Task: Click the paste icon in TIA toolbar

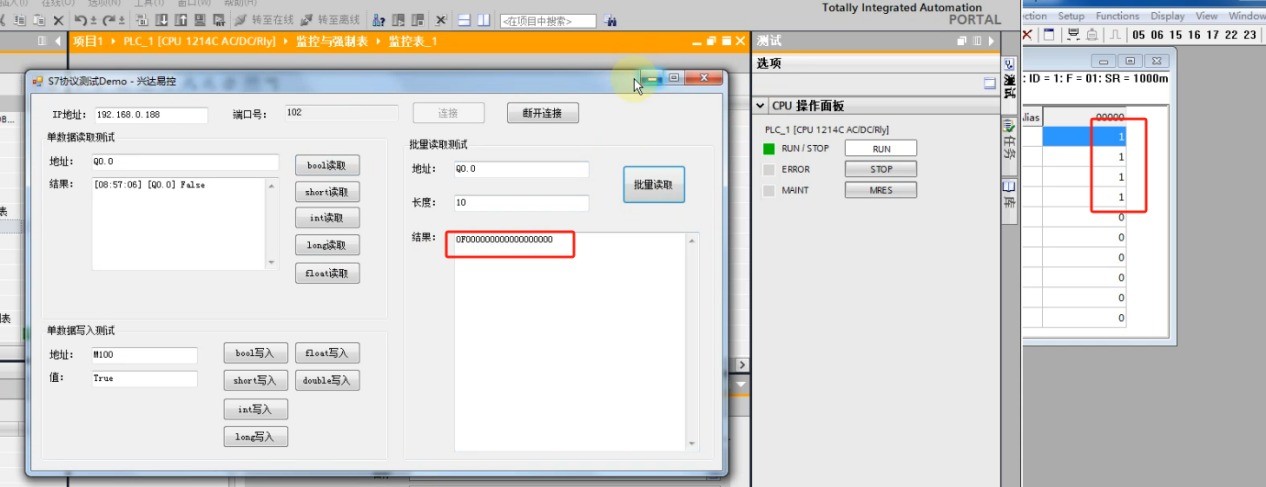Action: 39,20
